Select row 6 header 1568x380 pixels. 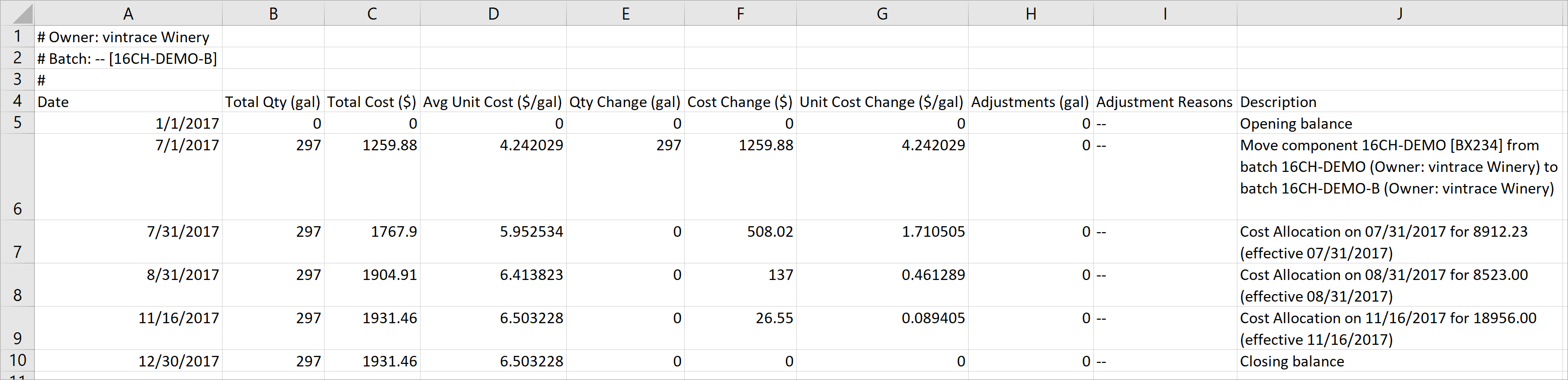click(x=17, y=176)
